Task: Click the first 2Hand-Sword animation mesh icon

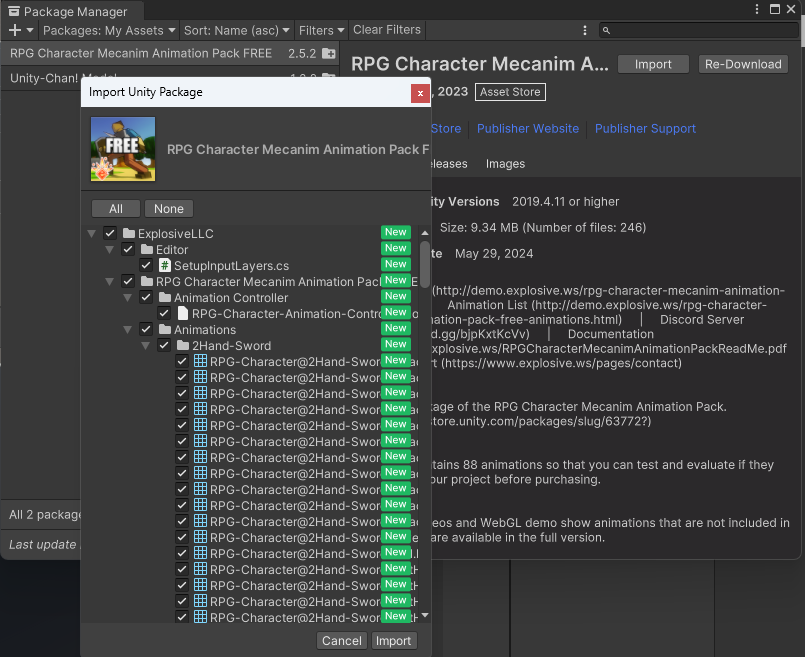Action: coord(201,361)
